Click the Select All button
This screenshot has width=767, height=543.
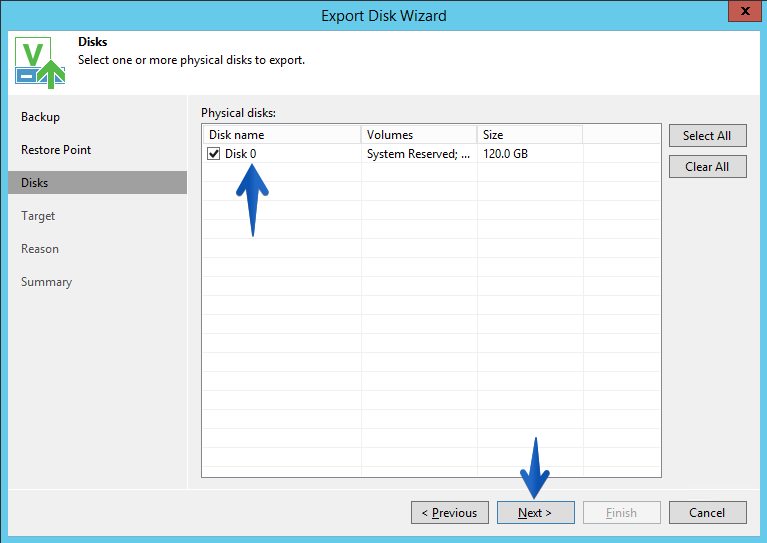(x=707, y=136)
